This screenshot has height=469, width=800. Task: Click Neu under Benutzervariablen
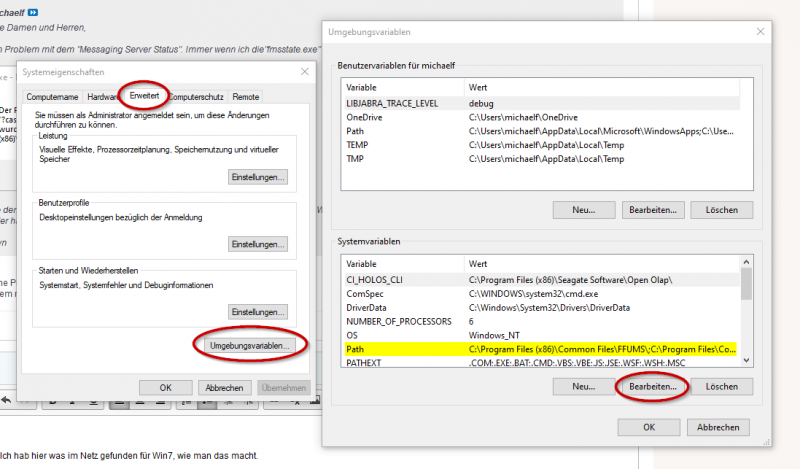[583, 209]
